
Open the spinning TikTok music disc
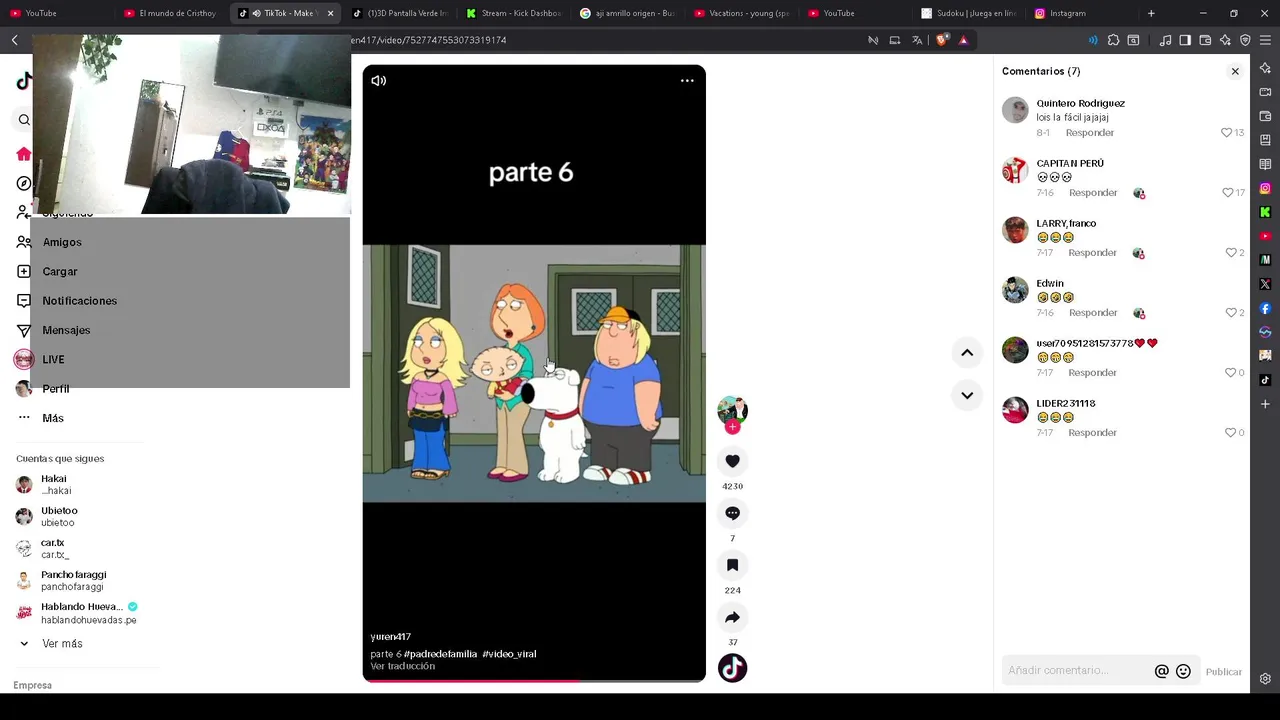732,668
